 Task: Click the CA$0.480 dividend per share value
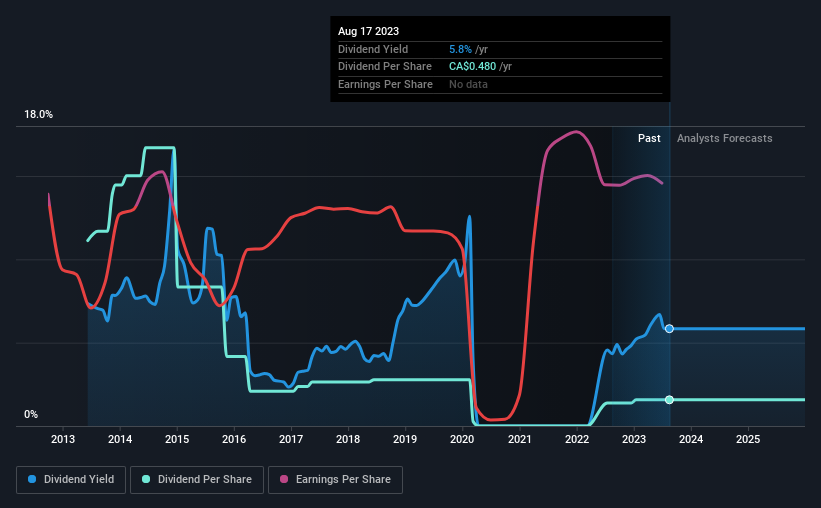pyautogui.click(x=472, y=67)
